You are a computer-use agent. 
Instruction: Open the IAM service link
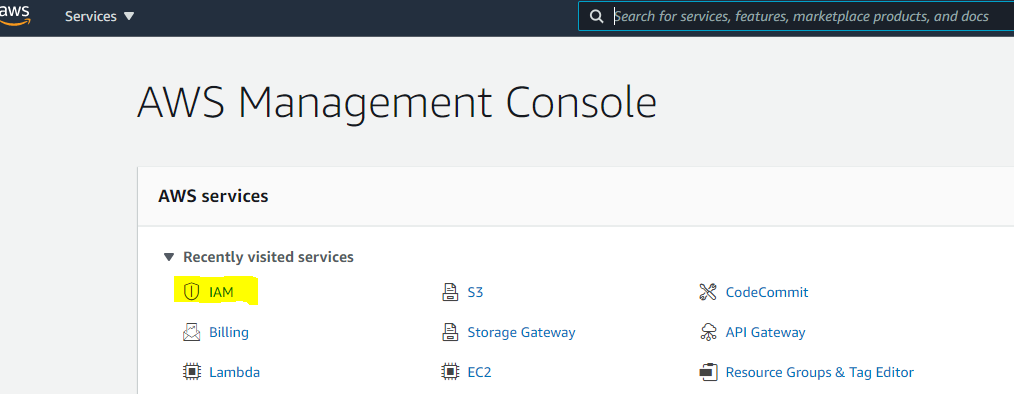[x=221, y=292]
